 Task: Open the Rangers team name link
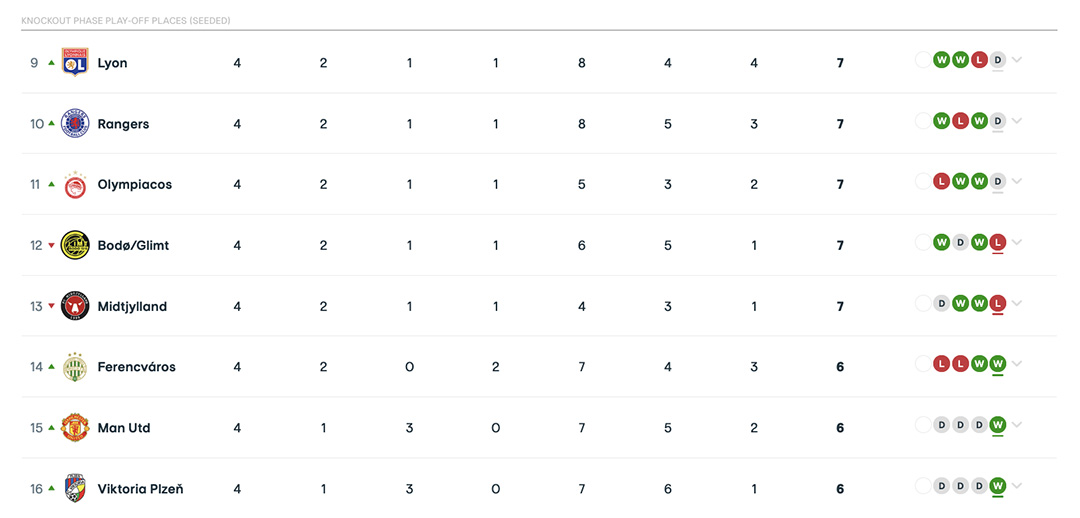coord(123,124)
